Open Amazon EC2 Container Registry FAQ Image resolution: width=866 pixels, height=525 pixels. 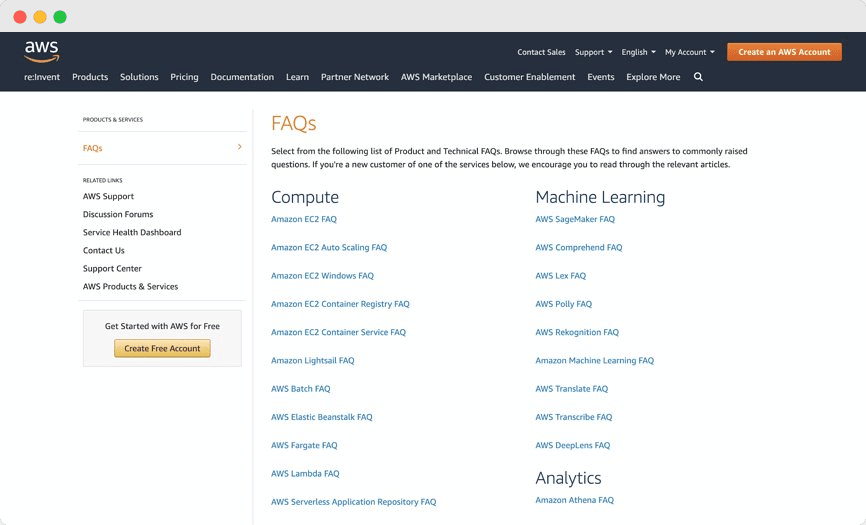click(x=340, y=304)
